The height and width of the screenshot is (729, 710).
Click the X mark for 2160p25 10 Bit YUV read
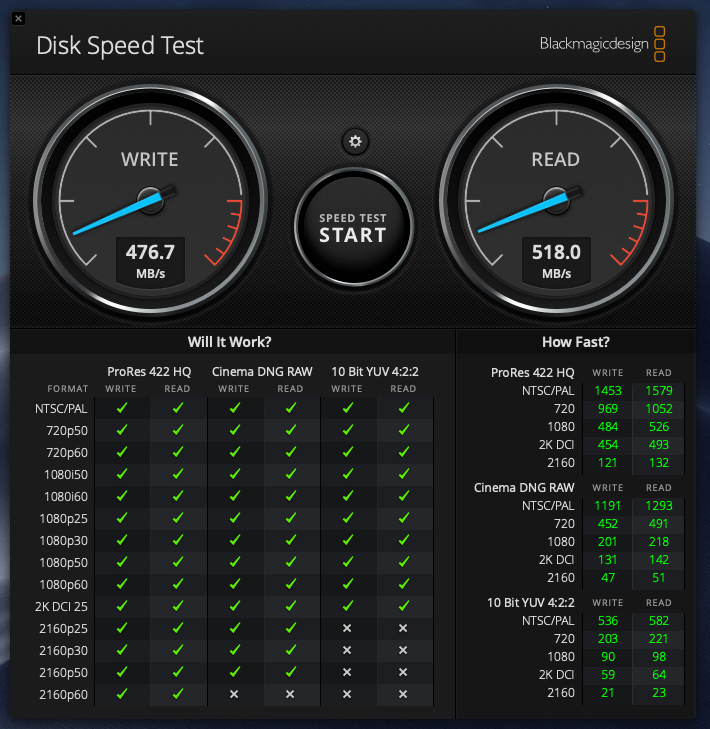[x=403, y=628]
